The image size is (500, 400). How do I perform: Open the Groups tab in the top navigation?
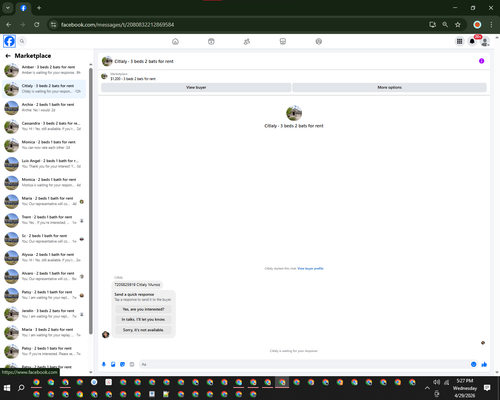(x=319, y=41)
